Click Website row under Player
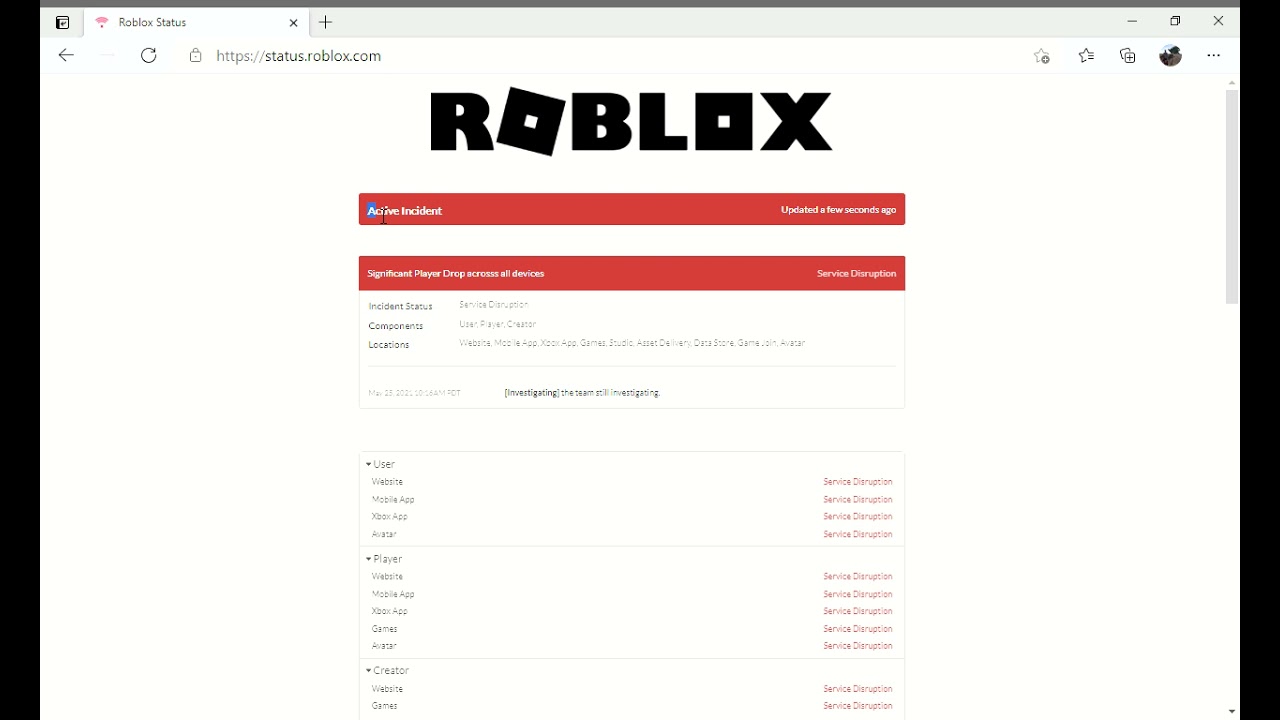The image size is (1280, 720). 632,577
